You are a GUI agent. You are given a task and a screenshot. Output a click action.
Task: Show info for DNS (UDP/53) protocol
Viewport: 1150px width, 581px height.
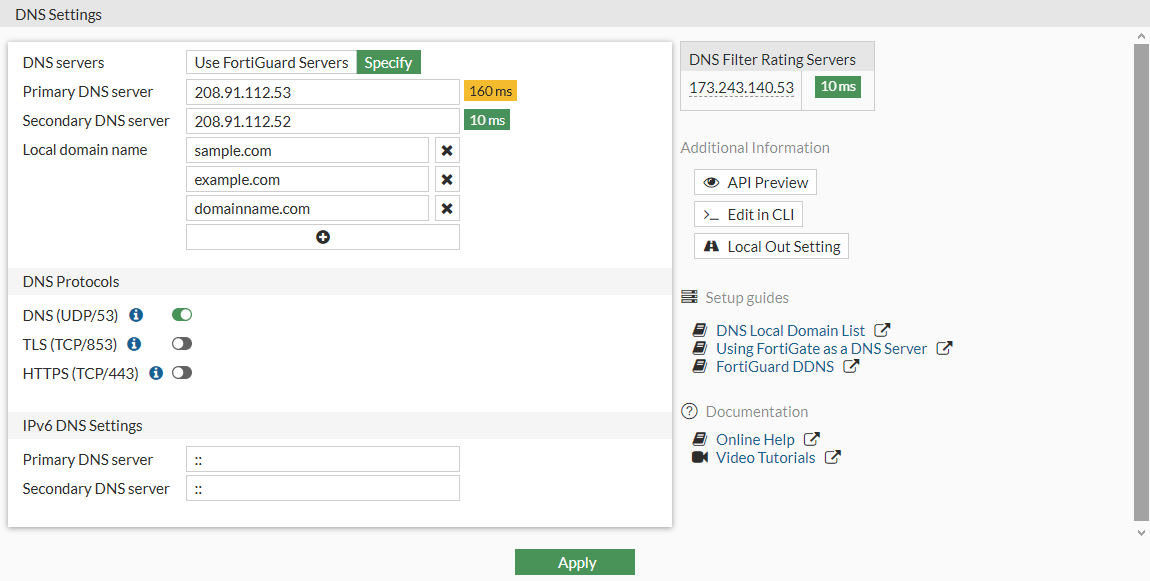click(136, 315)
